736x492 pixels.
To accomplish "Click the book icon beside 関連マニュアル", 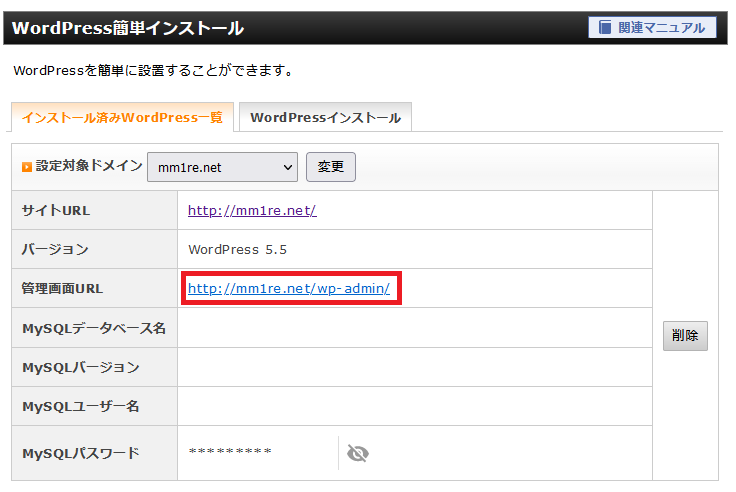I will tap(605, 27).
